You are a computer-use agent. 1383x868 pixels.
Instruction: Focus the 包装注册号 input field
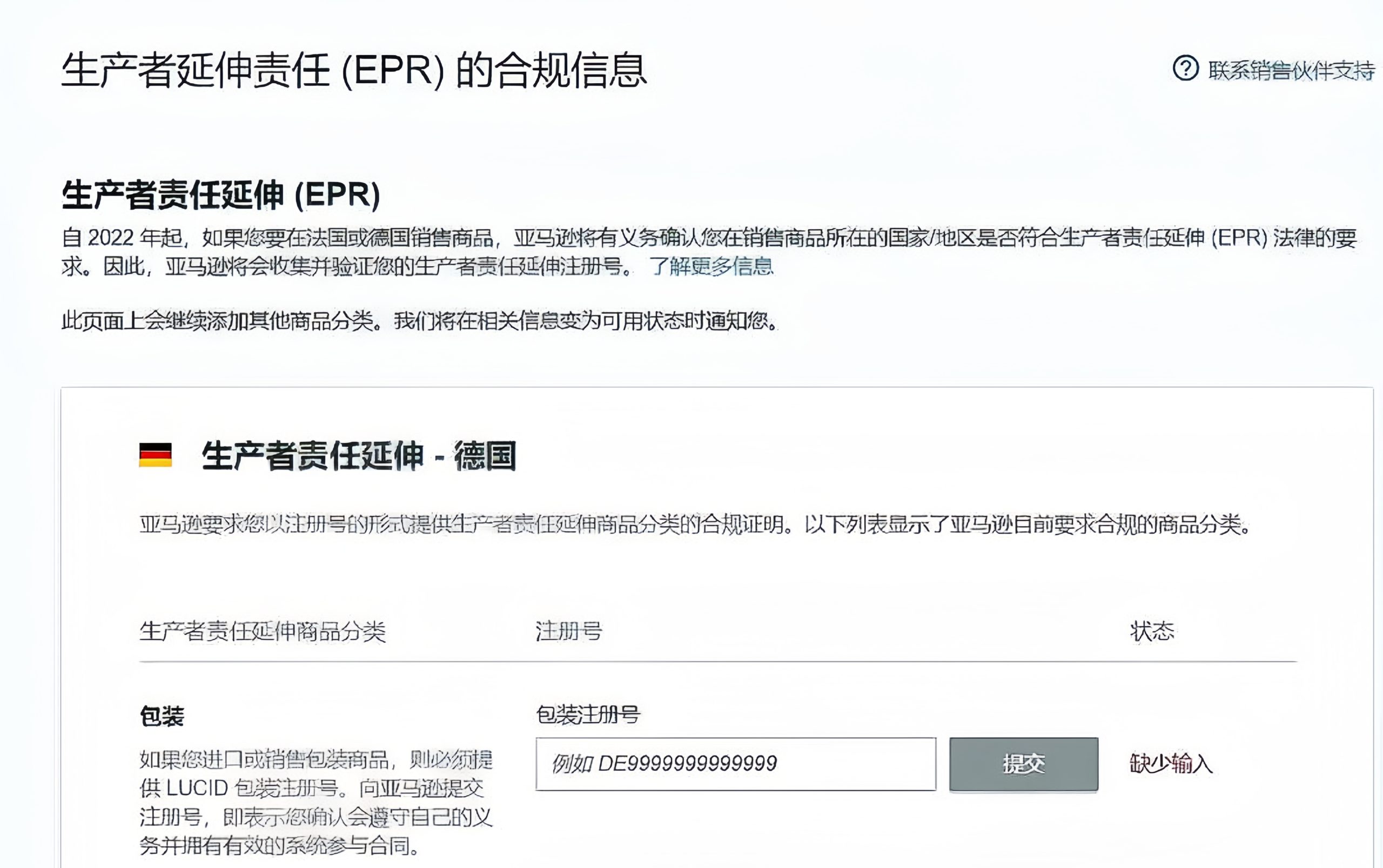coord(736,764)
